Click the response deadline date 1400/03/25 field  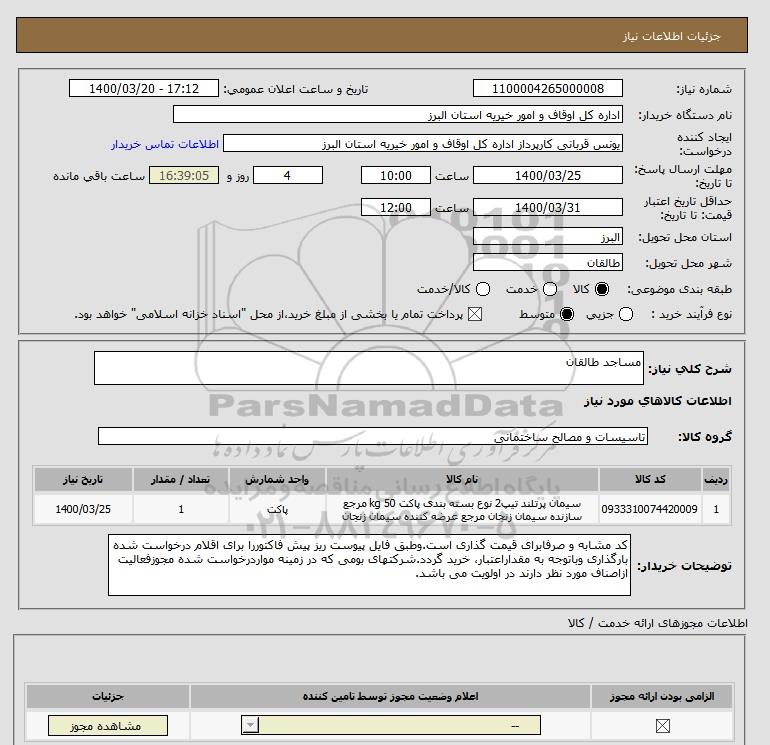click(548, 175)
